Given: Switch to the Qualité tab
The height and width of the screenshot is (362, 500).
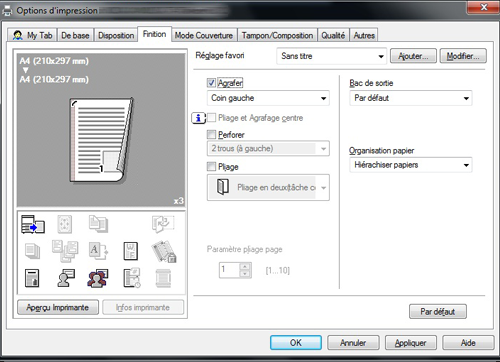Looking at the screenshot, I should point(333,35).
